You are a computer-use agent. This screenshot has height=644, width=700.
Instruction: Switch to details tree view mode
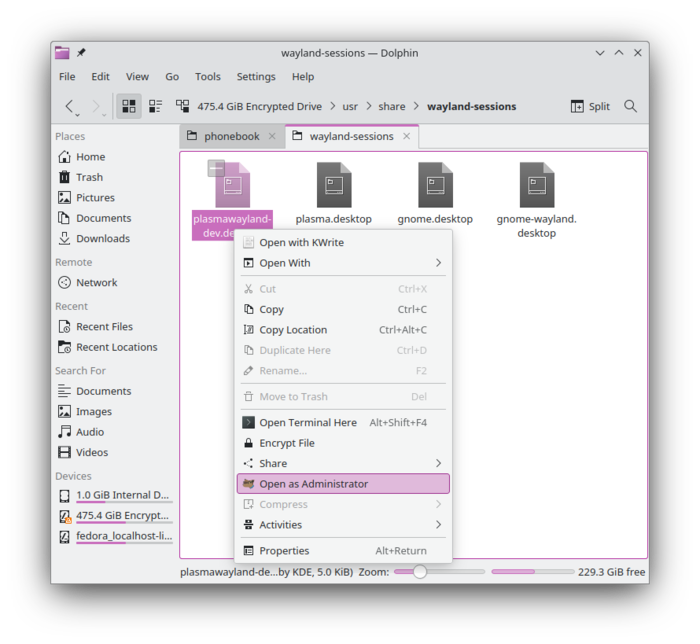pos(182,106)
